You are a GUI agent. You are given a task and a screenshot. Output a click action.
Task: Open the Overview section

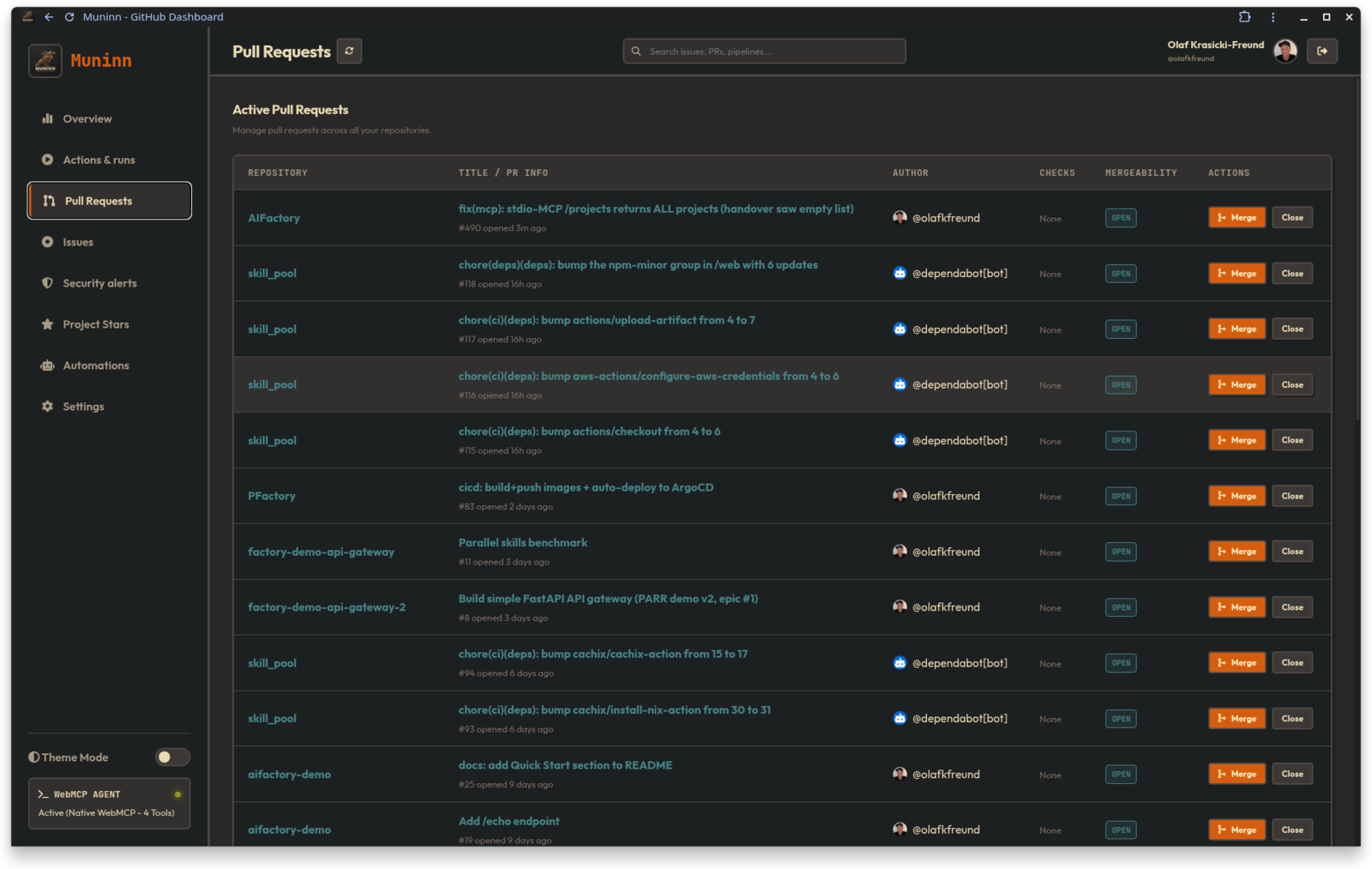(x=110, y=118)
